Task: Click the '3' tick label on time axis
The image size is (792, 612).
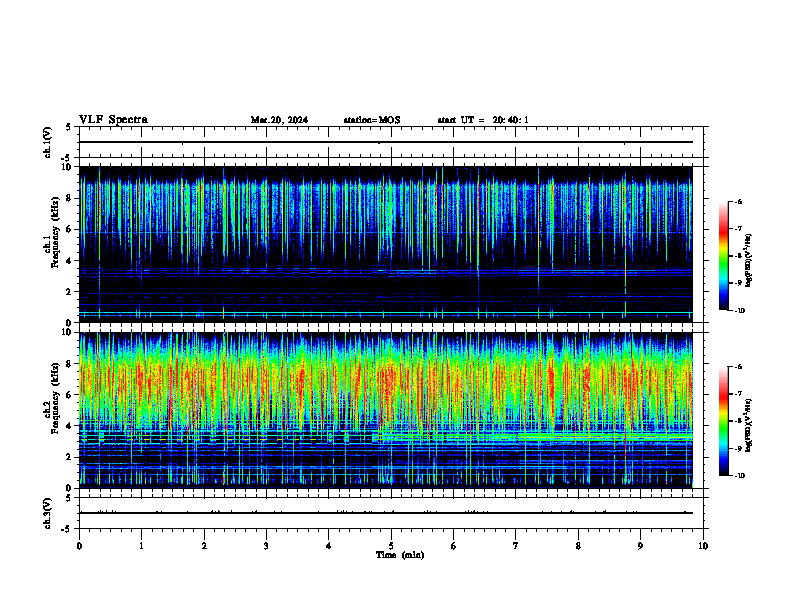Action: click(x=266, y=546)
